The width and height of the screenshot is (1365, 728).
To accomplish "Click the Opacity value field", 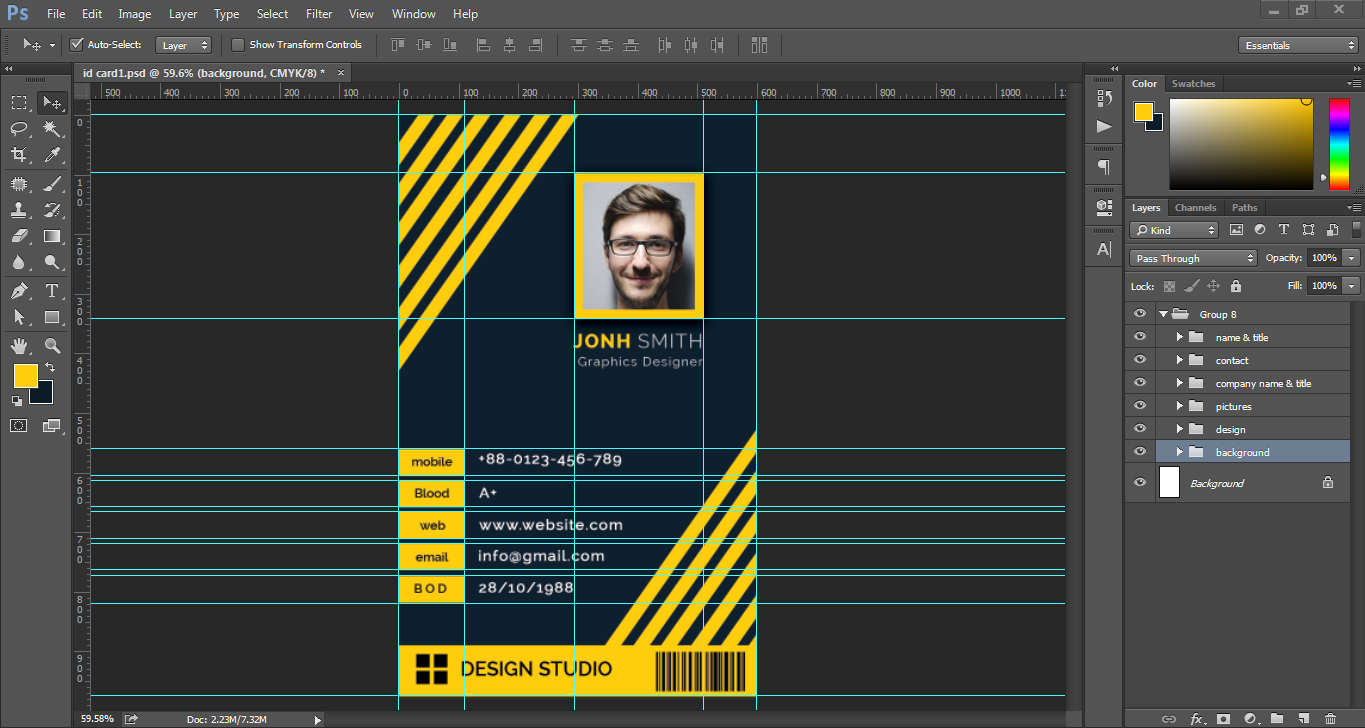I will tap(1323, 258).
